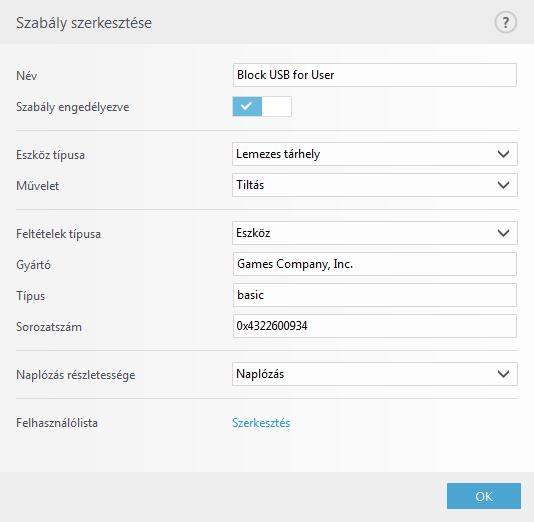Click the Lemezes tárhely combo box text
The width and height of the screenshot is (534, 522).
click(x=278, y=154)
